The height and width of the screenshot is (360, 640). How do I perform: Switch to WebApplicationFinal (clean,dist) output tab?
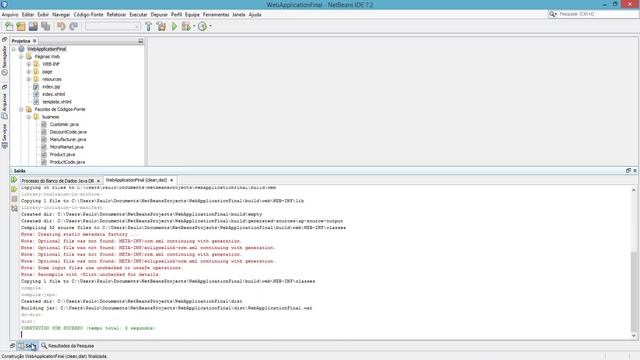tap(136, 180)
